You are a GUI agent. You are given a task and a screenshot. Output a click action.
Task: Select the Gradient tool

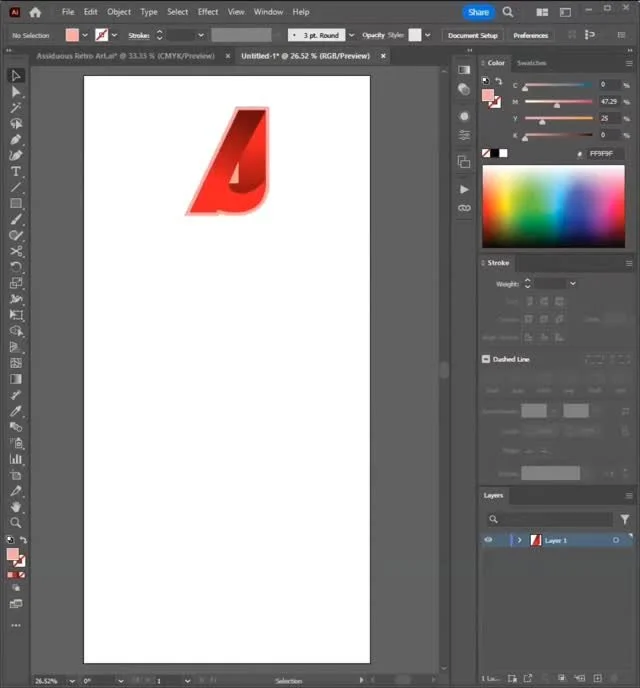click(x=16, y=379)
